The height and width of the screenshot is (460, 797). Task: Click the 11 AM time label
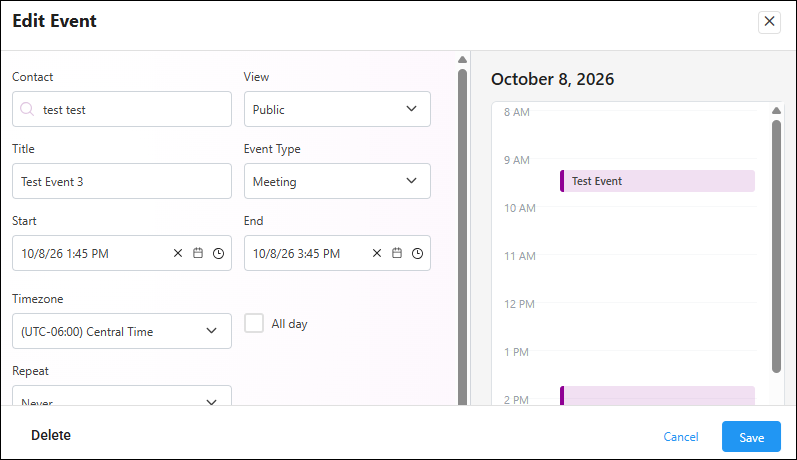[x=519, y=256]
